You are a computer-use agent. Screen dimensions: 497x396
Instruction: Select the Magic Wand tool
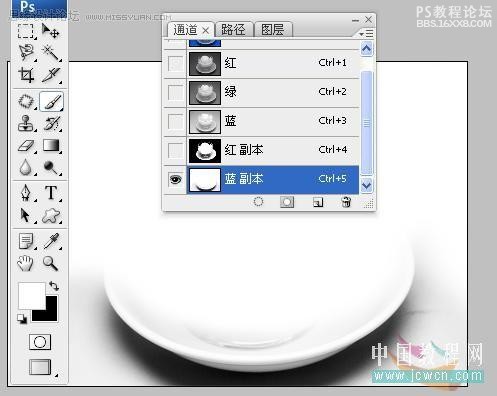click(51, 53)
